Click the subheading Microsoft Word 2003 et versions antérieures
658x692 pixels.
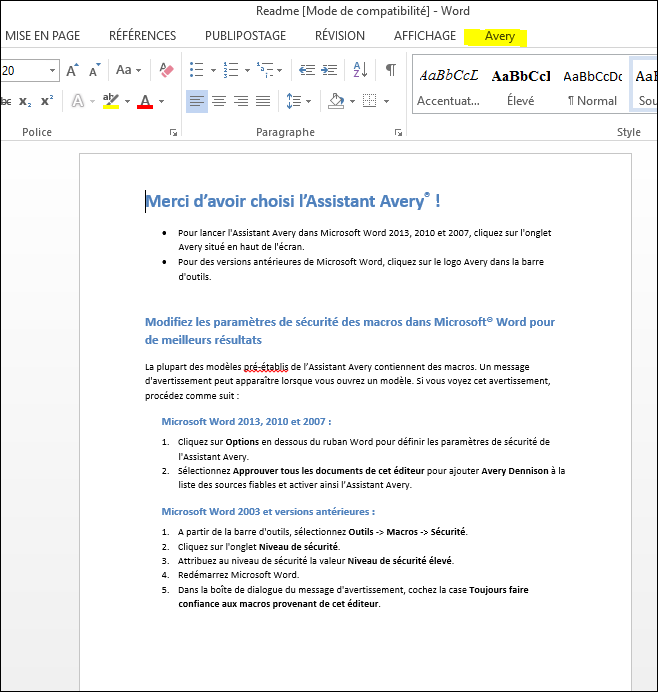tap(268, 511)
